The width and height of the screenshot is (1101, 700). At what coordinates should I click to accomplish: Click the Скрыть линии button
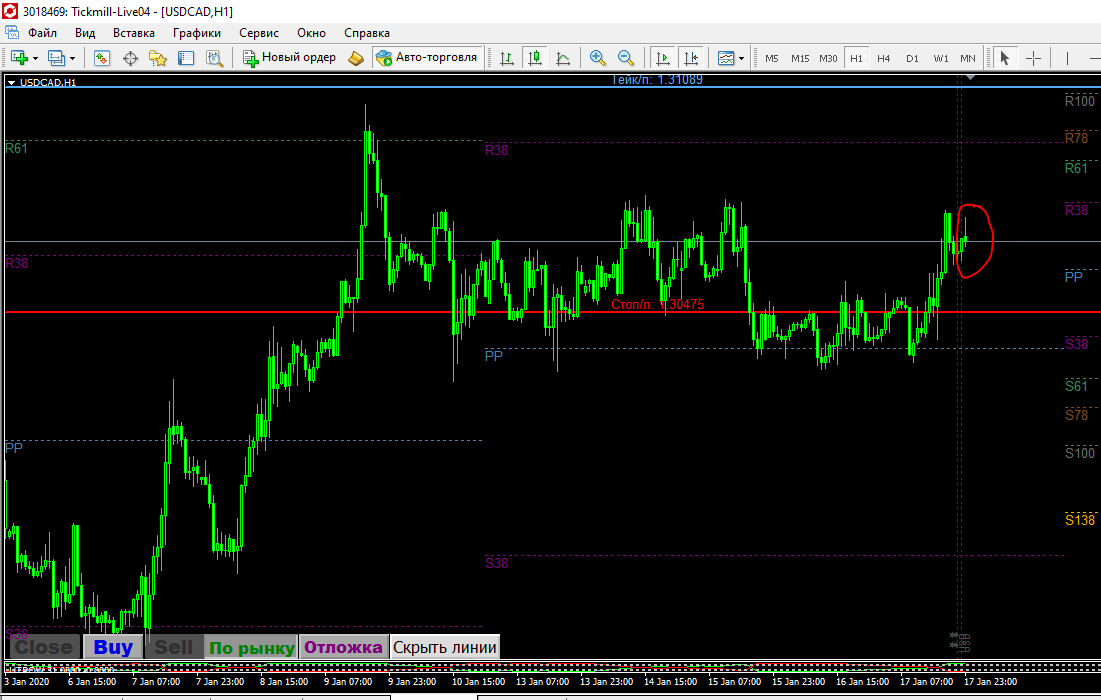point(444,647)
